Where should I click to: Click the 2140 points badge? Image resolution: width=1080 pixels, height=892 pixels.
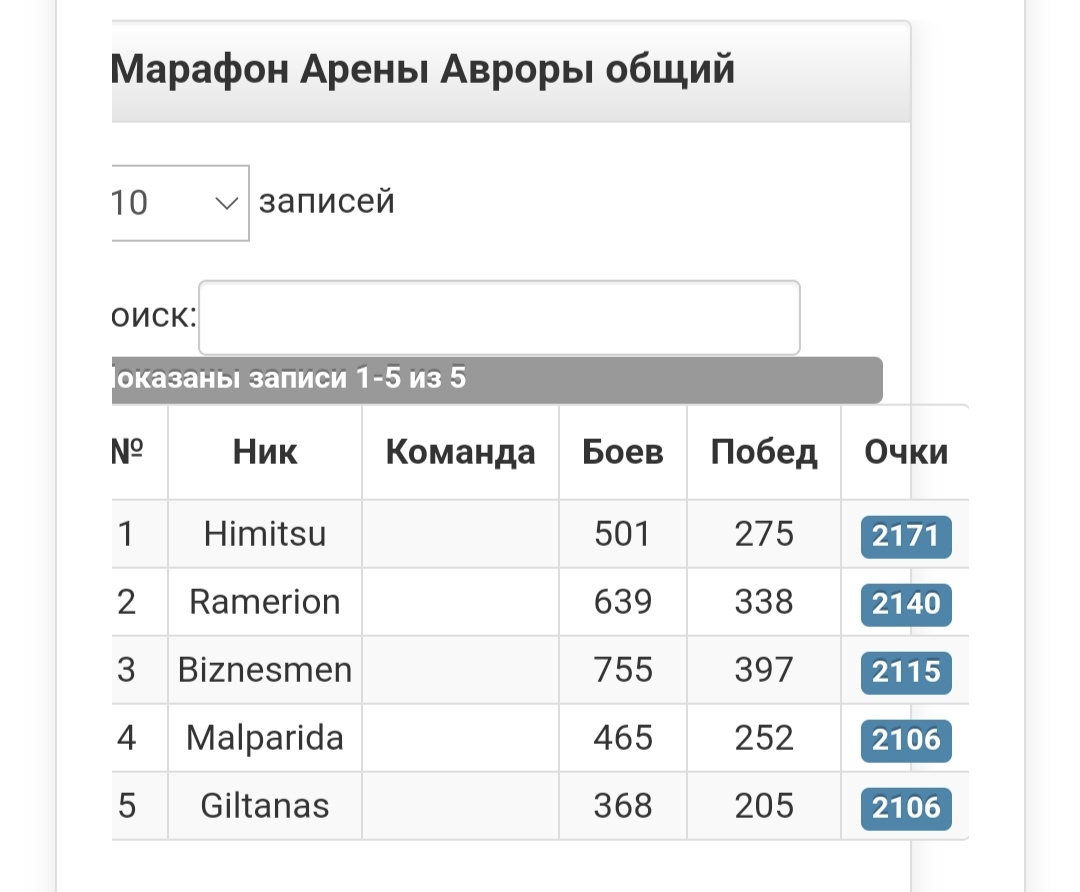point(906,605)
